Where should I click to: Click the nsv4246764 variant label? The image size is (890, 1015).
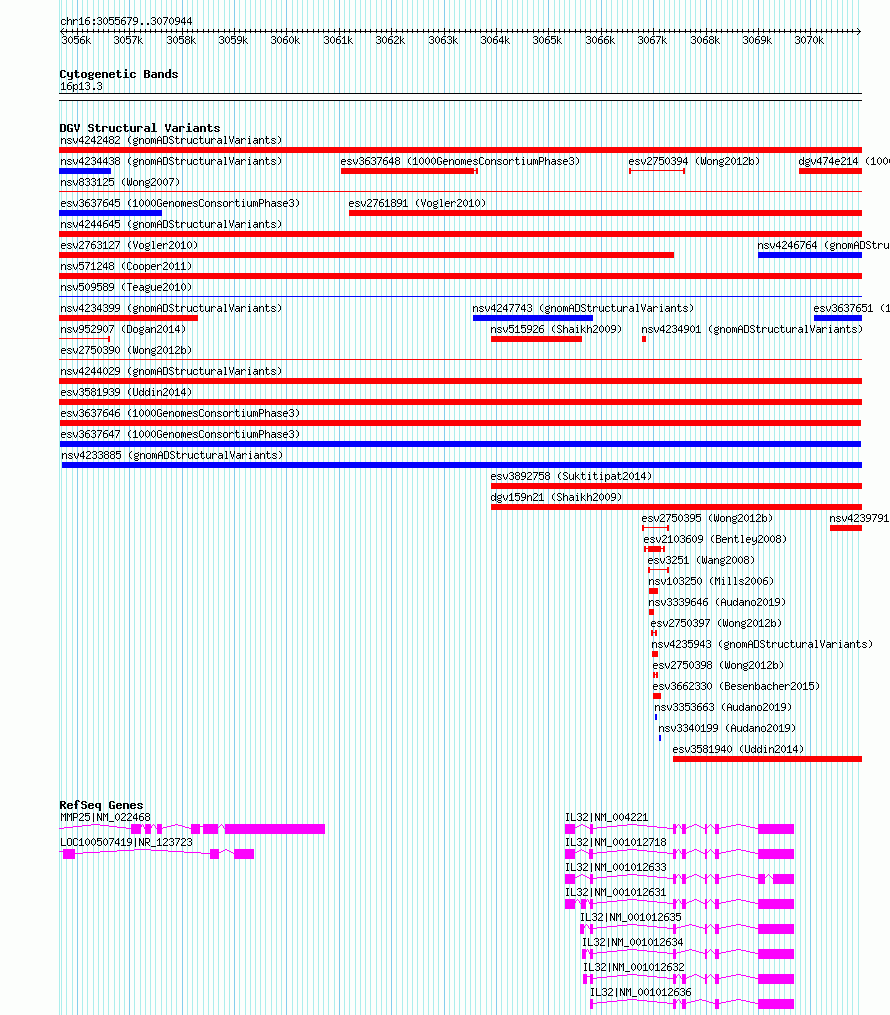coord(823,245)
